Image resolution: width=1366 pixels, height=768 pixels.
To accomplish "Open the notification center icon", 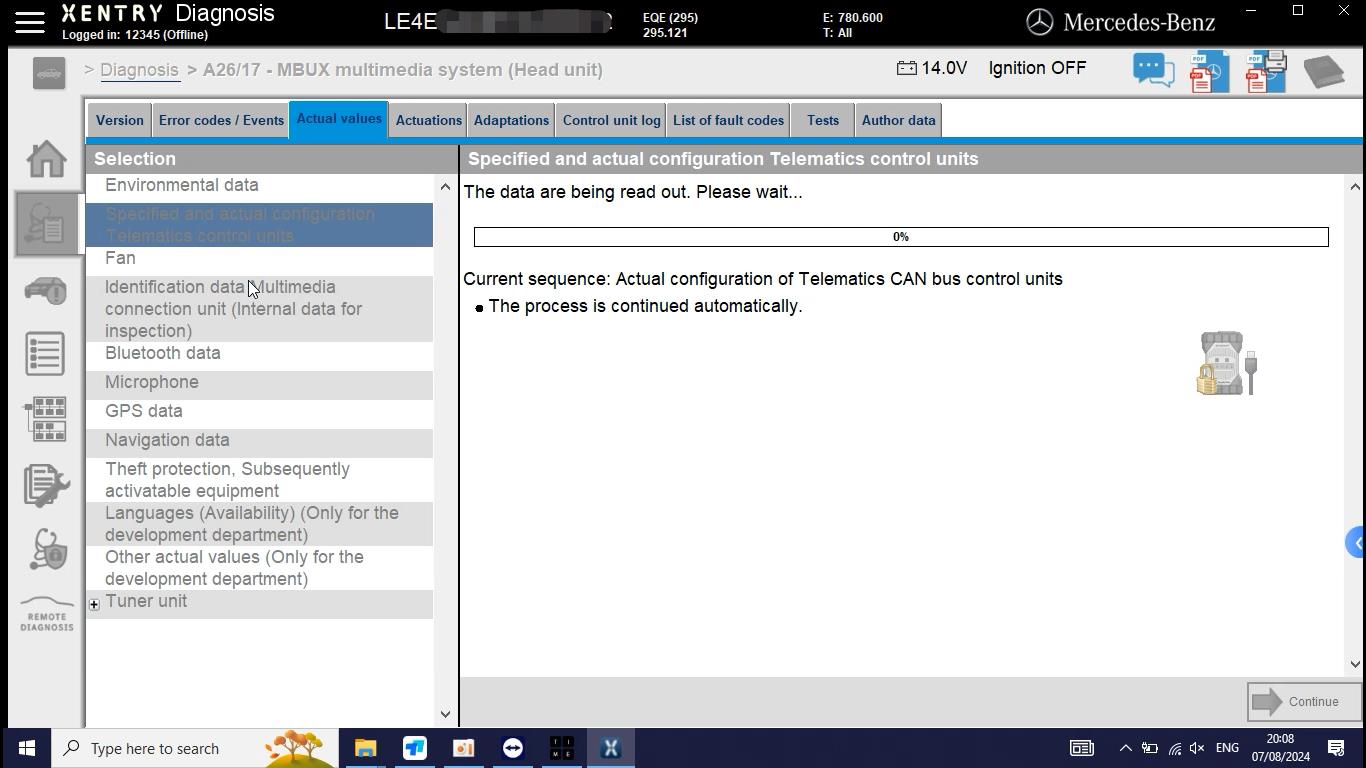I will coord(1337,748).
